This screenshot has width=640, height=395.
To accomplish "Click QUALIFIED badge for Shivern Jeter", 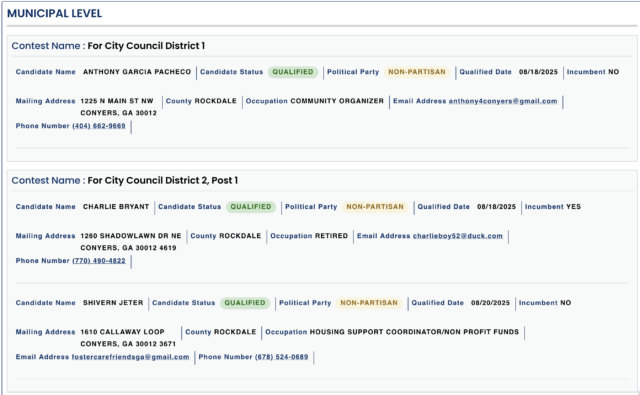I will pos(245,303).
